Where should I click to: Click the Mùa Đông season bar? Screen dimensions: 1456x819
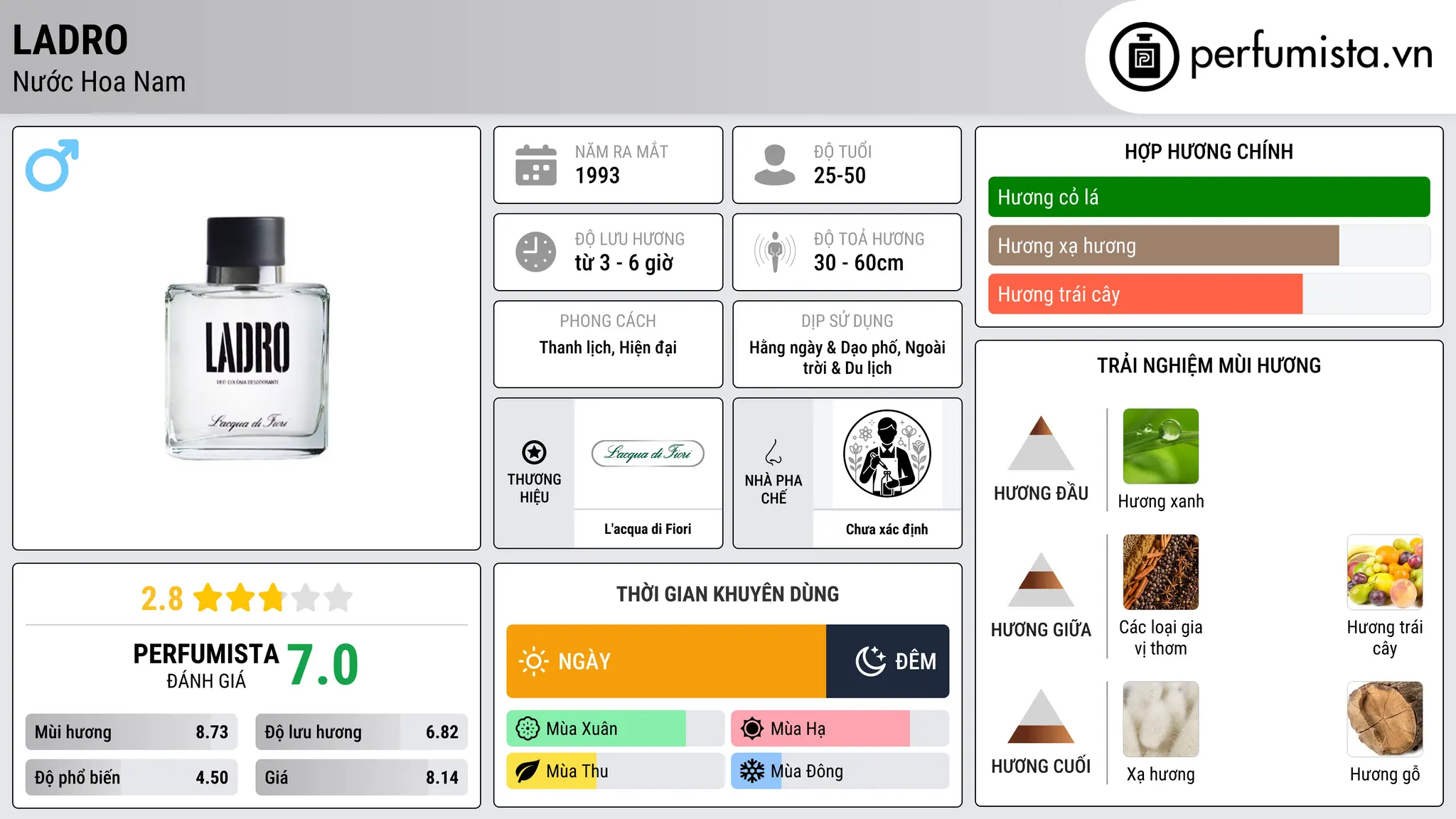point(840,771)
